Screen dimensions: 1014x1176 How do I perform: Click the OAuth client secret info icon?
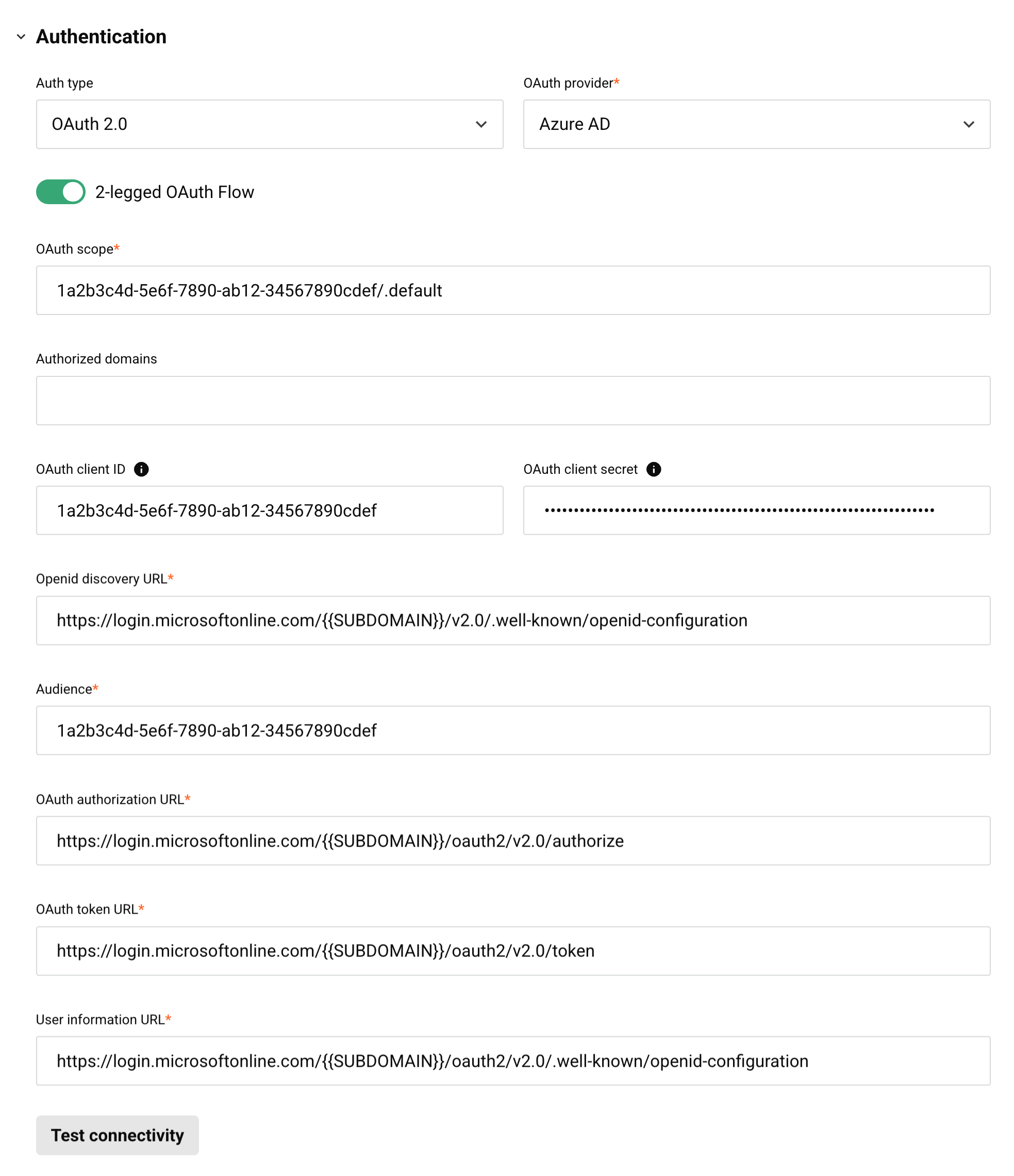[x=654, y=469]
